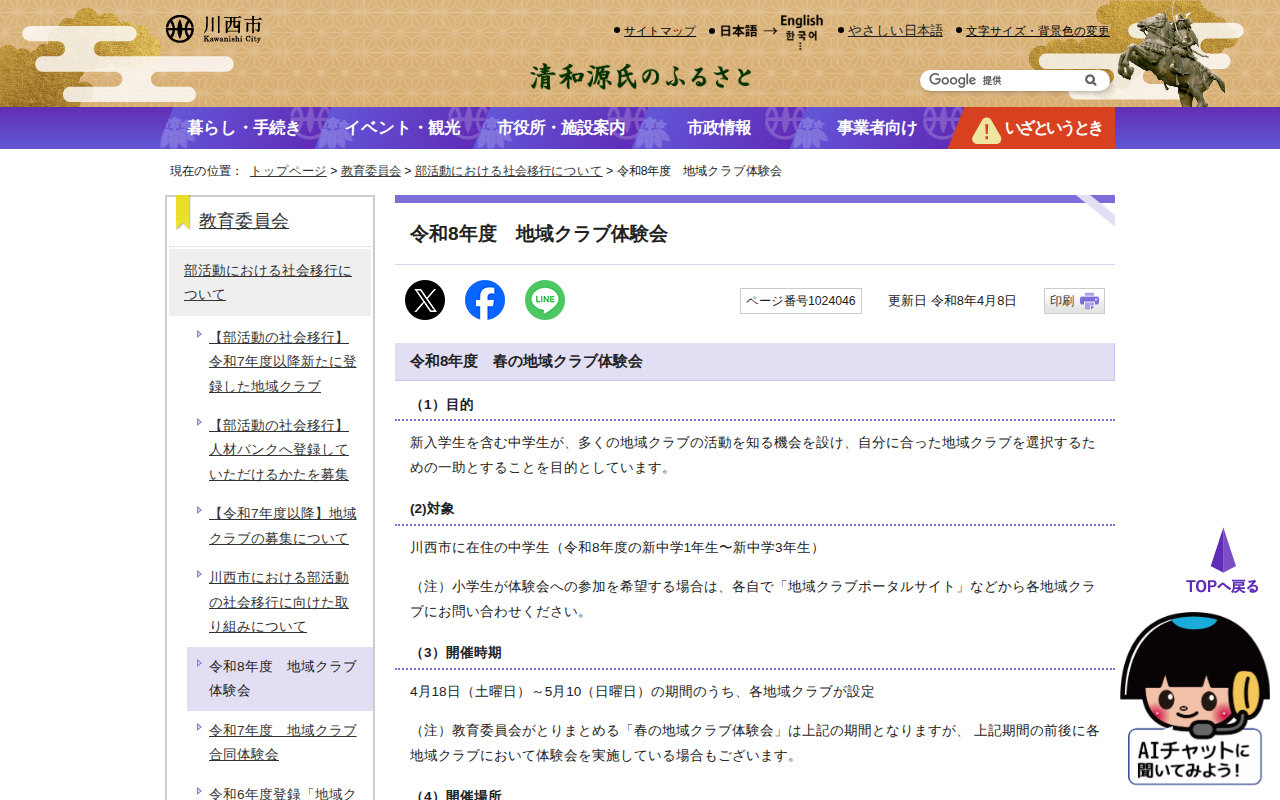The height and width of the screenshot is (800, 1280).
Task: Switch language to English
Action: (x=801, y=21)
